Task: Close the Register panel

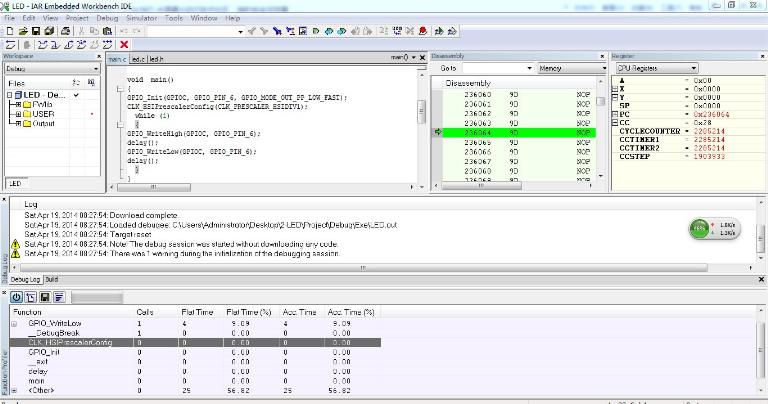Action: [x=763, y=56]
